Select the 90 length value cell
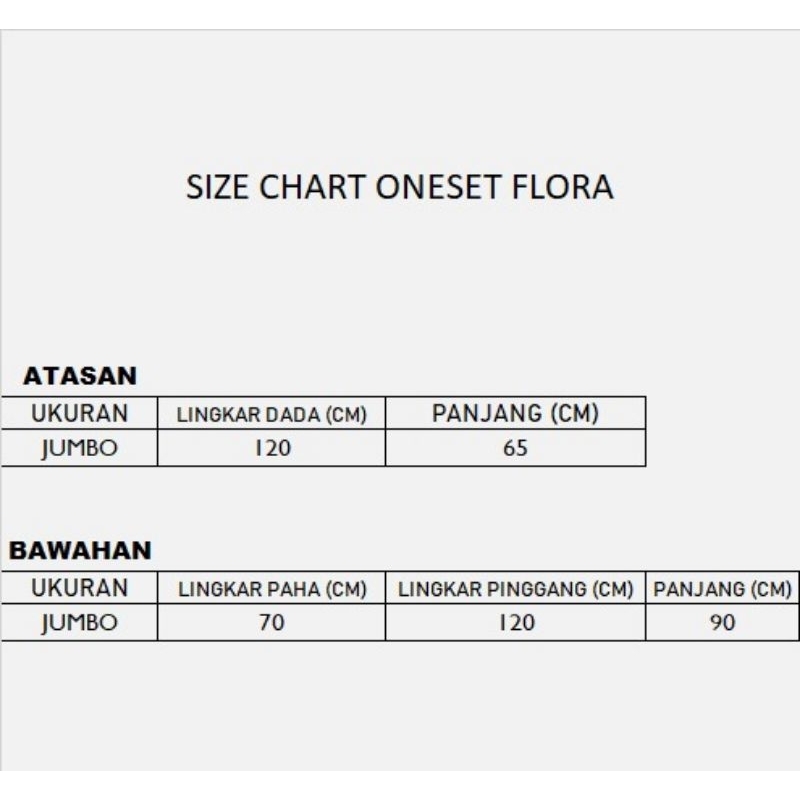800x800 pixels. (722, 623)
